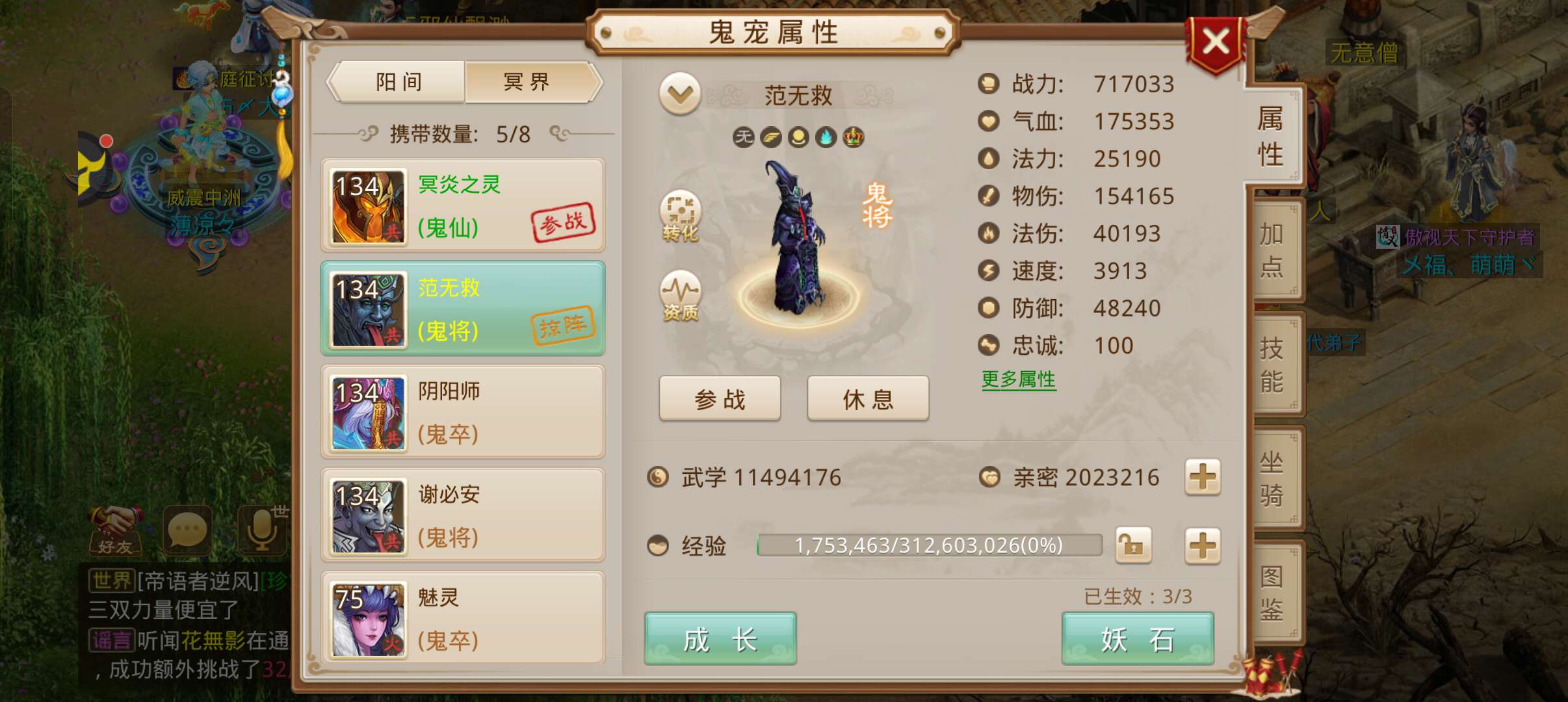1568x702 pixels.
Task: Open the 技能 side tab
Action: point(1272,365)
